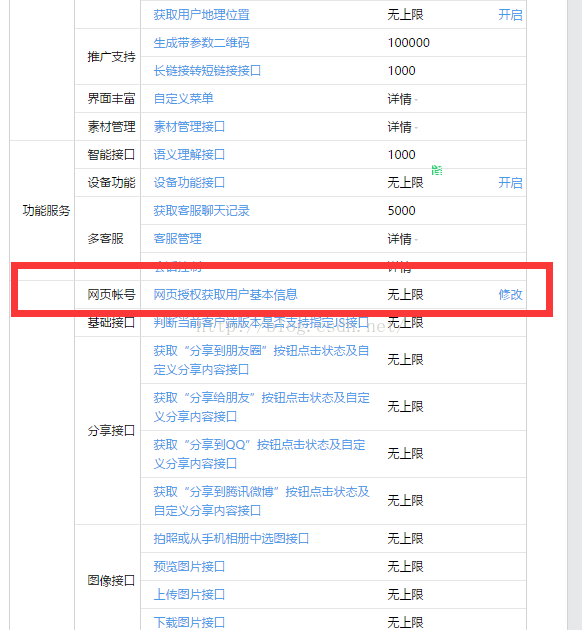This screenshot has width=582, height=630.
Task: Click 修改 for the 网页授权 row
Action: click(x=510, y=295)
